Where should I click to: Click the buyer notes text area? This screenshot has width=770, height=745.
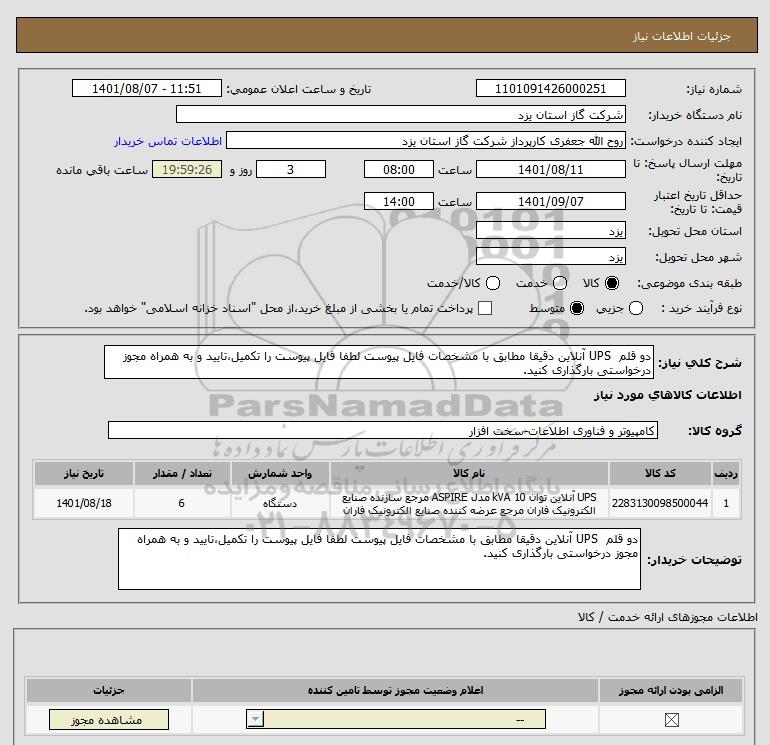(x=379, y=559)
